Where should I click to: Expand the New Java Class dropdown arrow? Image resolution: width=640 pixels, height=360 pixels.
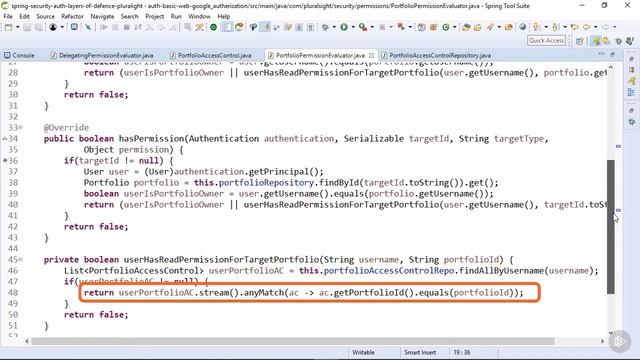pyautogui.click(x=454, y=27)
